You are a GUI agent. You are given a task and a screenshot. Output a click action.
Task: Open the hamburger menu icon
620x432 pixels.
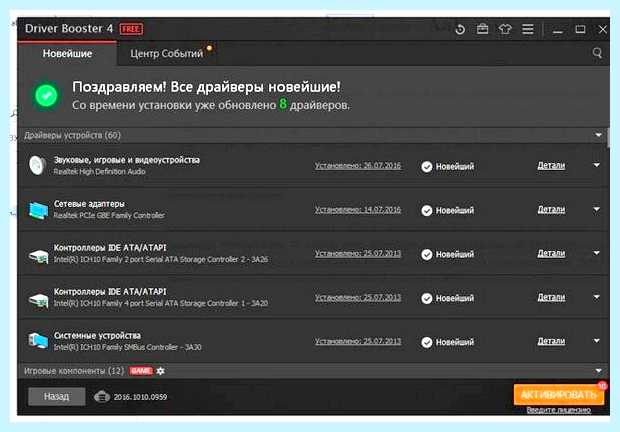click(x=528, y=29)
